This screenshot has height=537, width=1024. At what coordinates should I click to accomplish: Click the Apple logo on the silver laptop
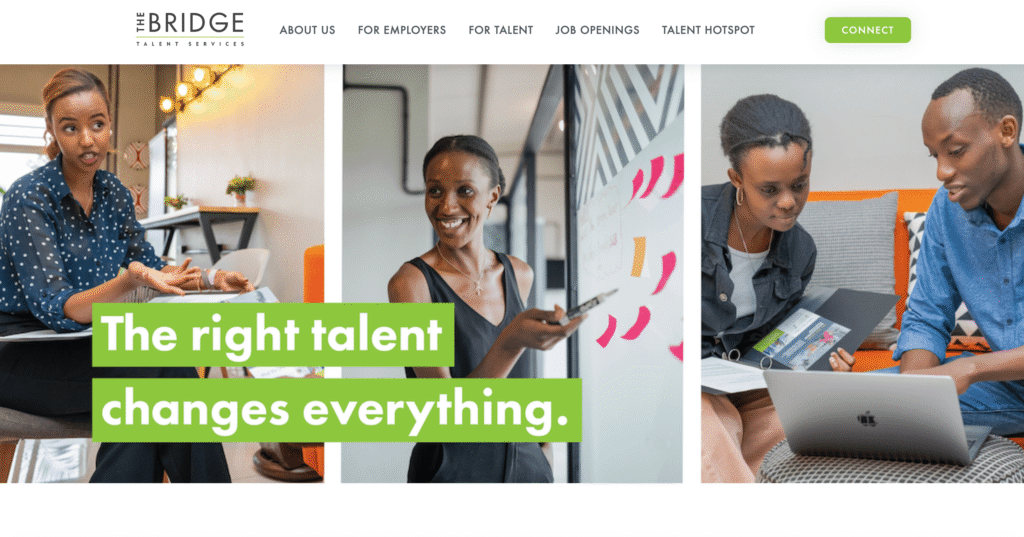click(866, 419)
